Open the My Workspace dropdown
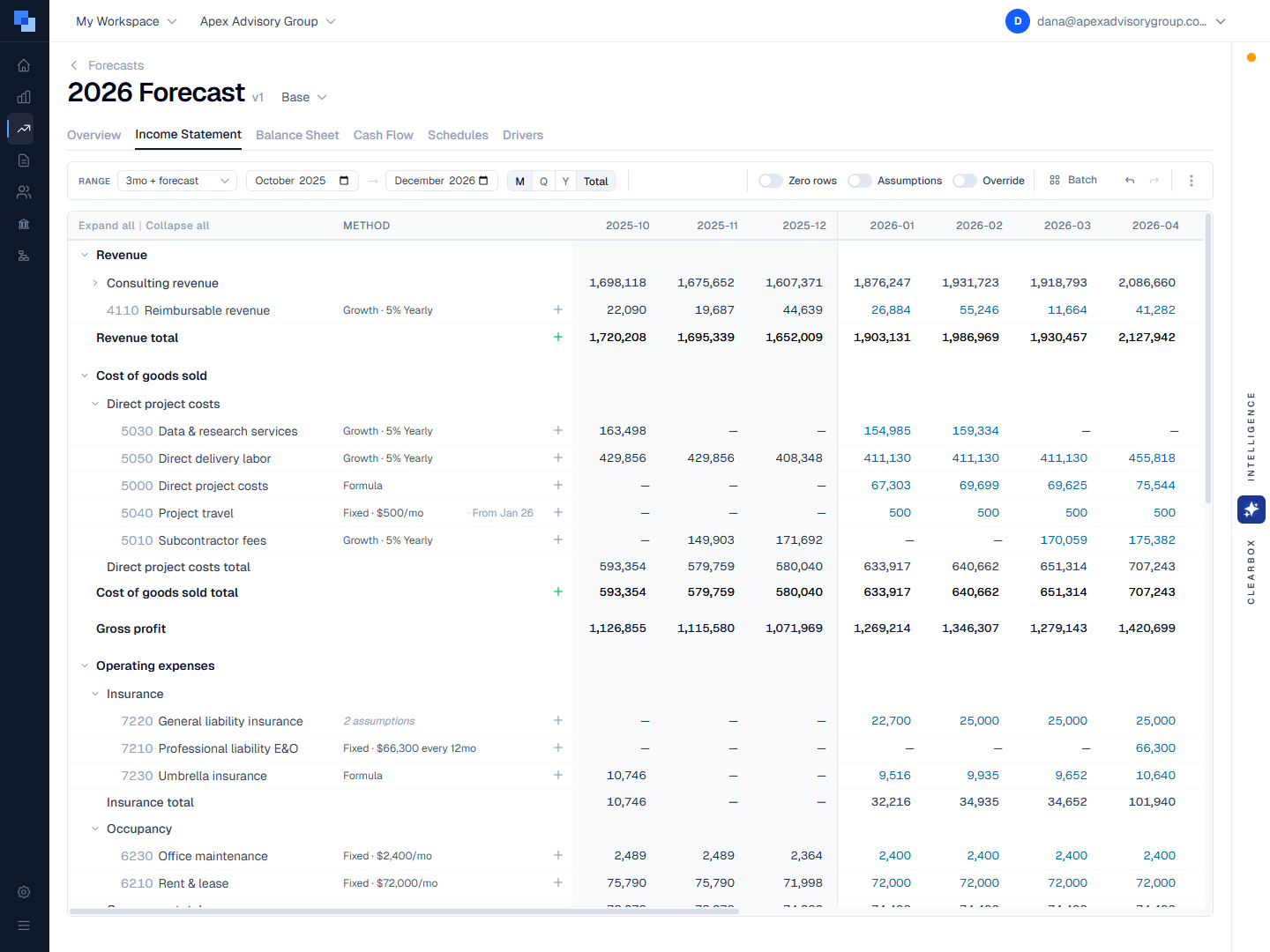The height and width of the screenshot is (952, 1270). tap(126, 21)
